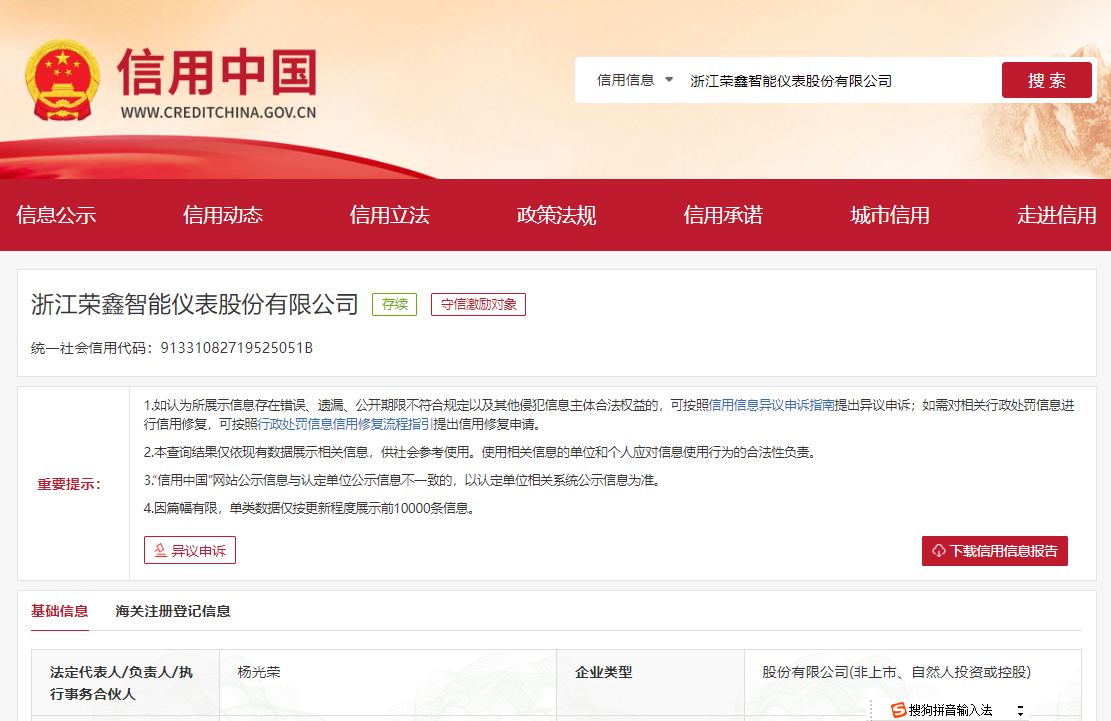Open the 信息公示 menu
1111x721 pixels.
coord(56,215)
